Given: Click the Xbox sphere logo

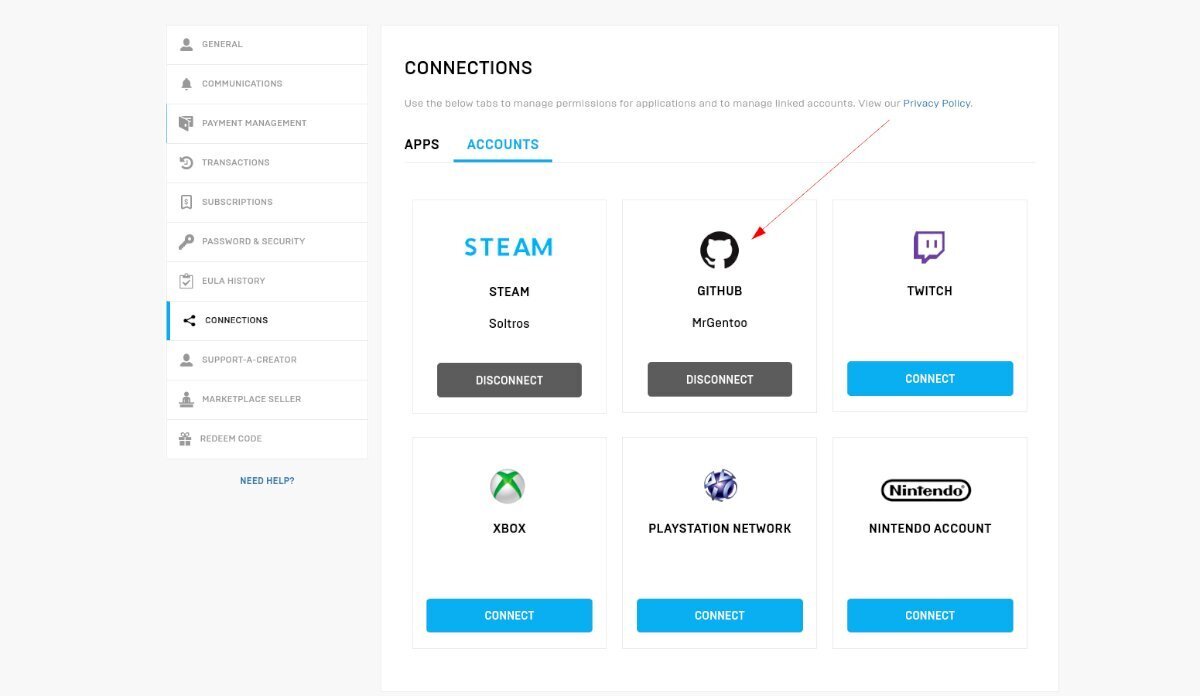Looking at the screenshot, I should 508,486.
